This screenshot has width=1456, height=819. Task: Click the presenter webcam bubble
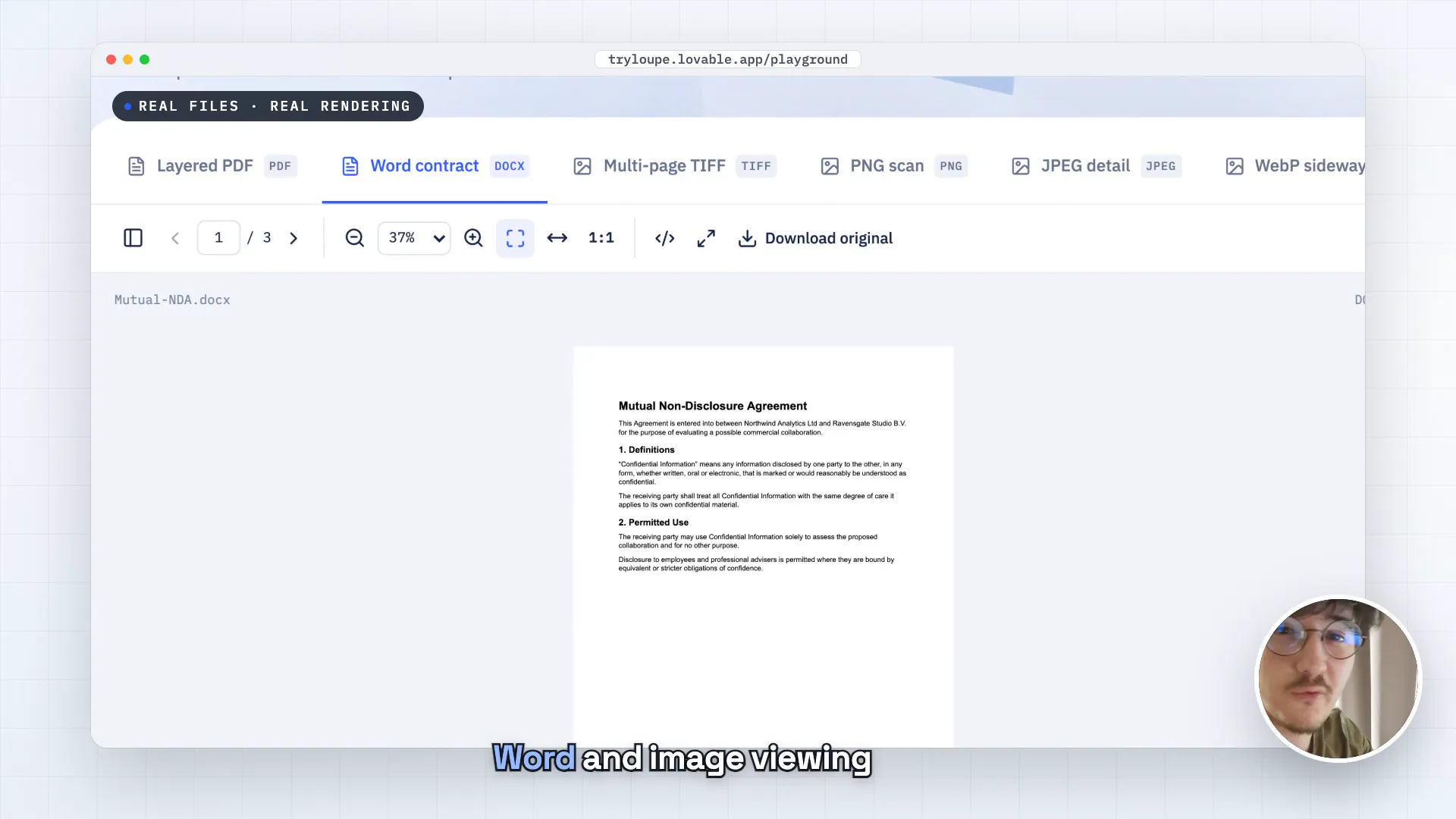pos(1338,679)
